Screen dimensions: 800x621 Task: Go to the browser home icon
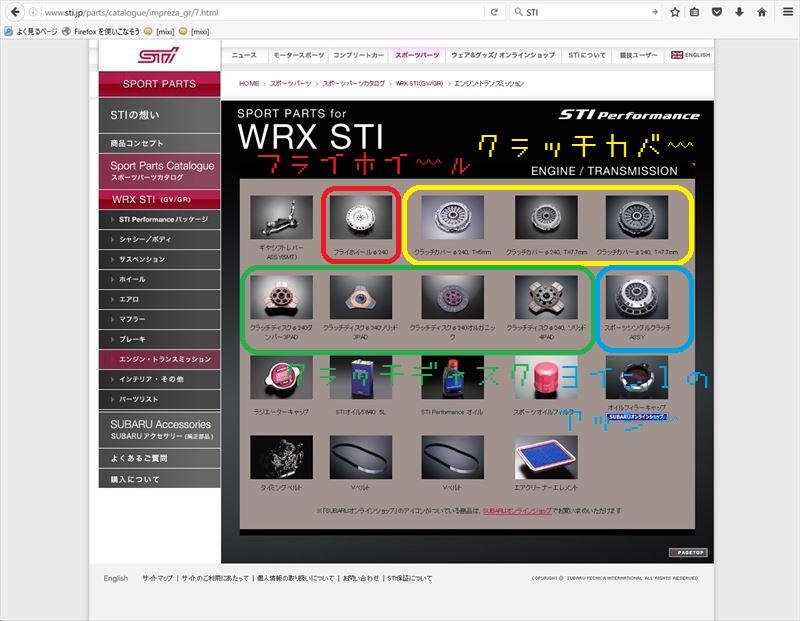coord(761,12)
